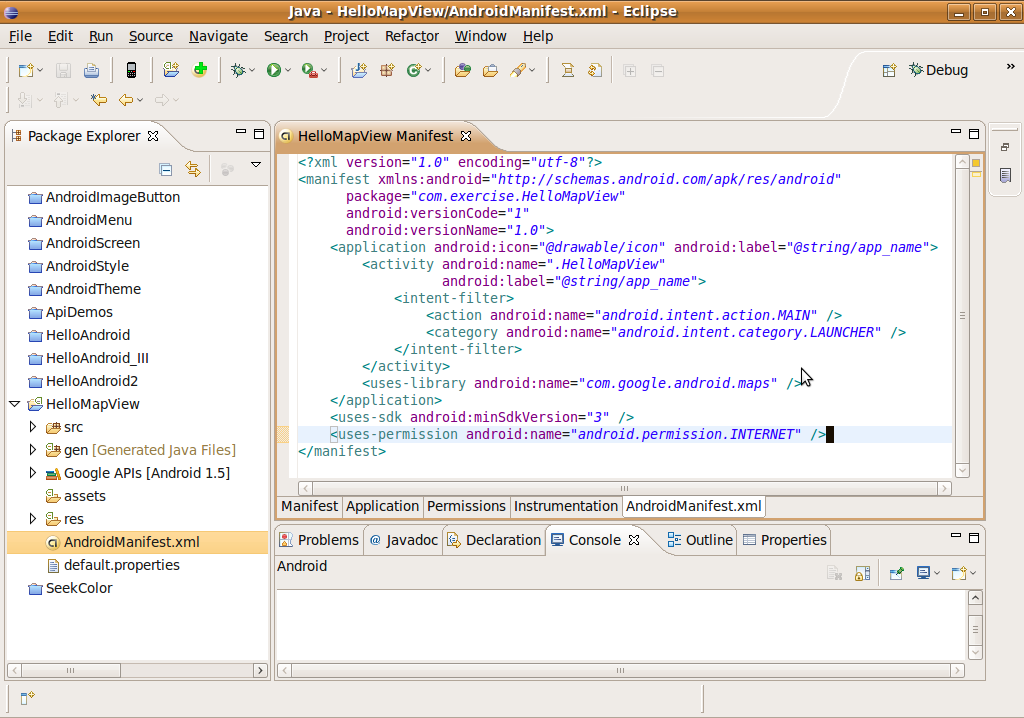The image size is (1024, 718).
Task: Open the Project menu
Action: [346, 36]
